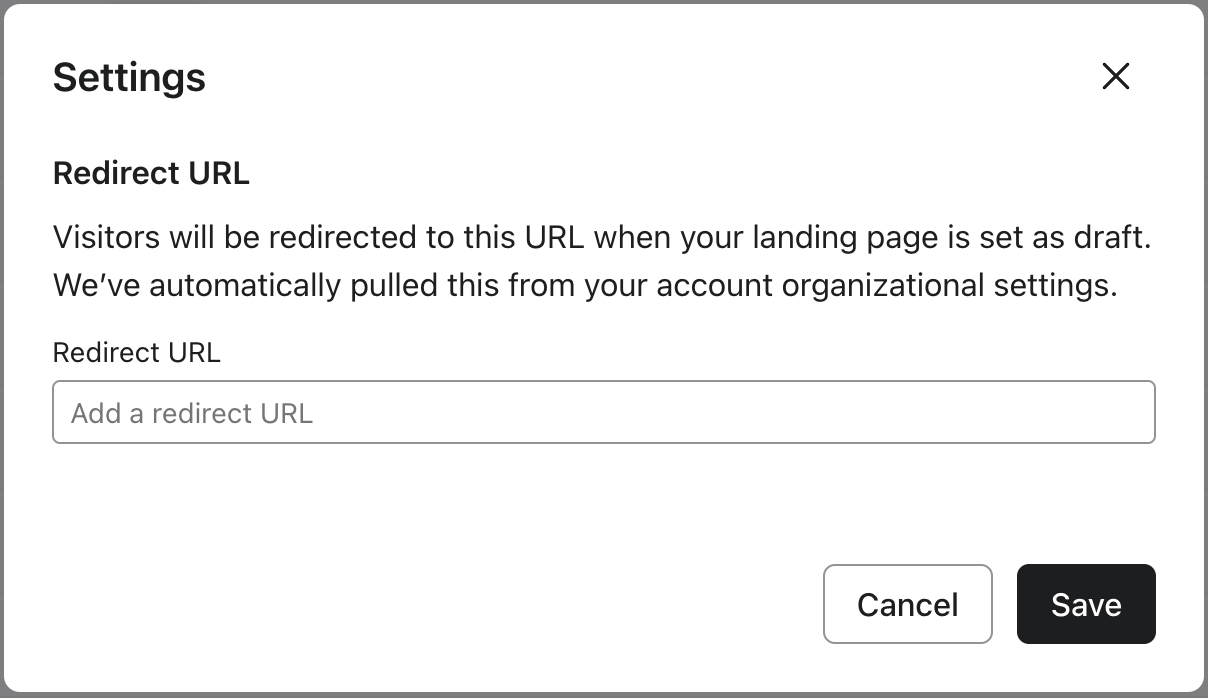This screenshot has width=1208, height=698.
Task: Cancel the Settings dialog
Action: click(x=907, y=604)
